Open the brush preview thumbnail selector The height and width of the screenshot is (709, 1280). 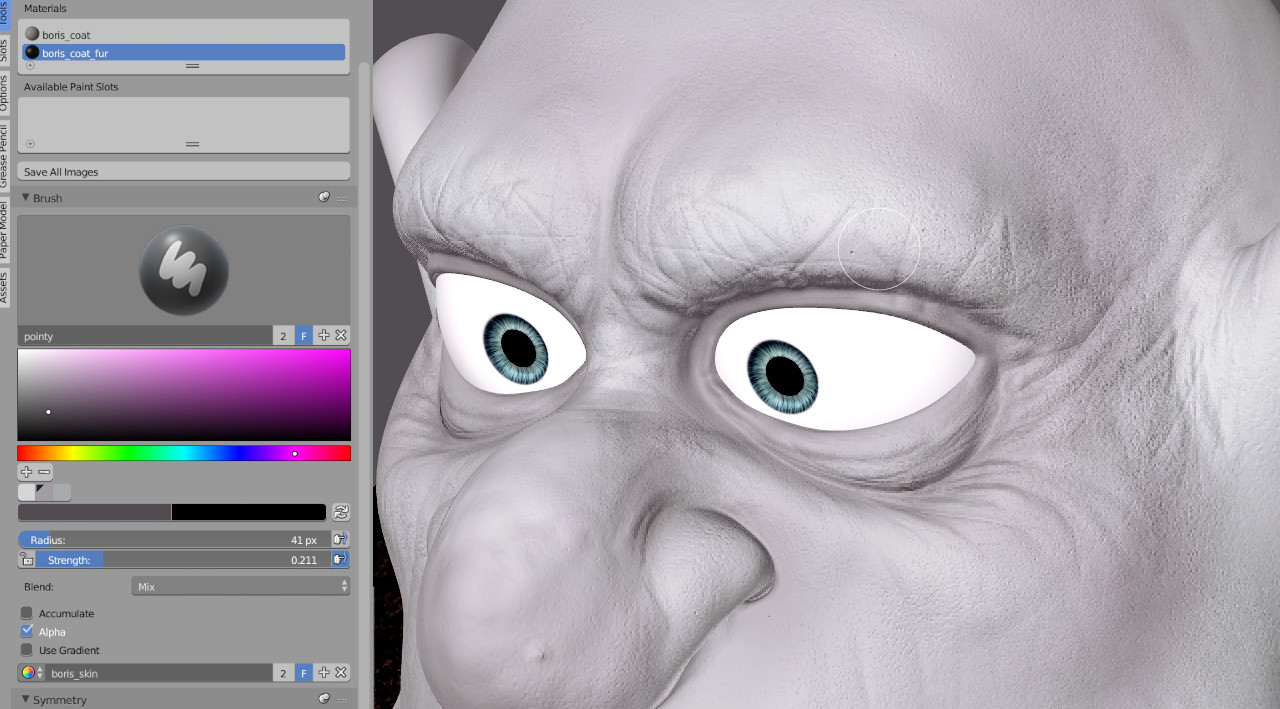point(184,270)
